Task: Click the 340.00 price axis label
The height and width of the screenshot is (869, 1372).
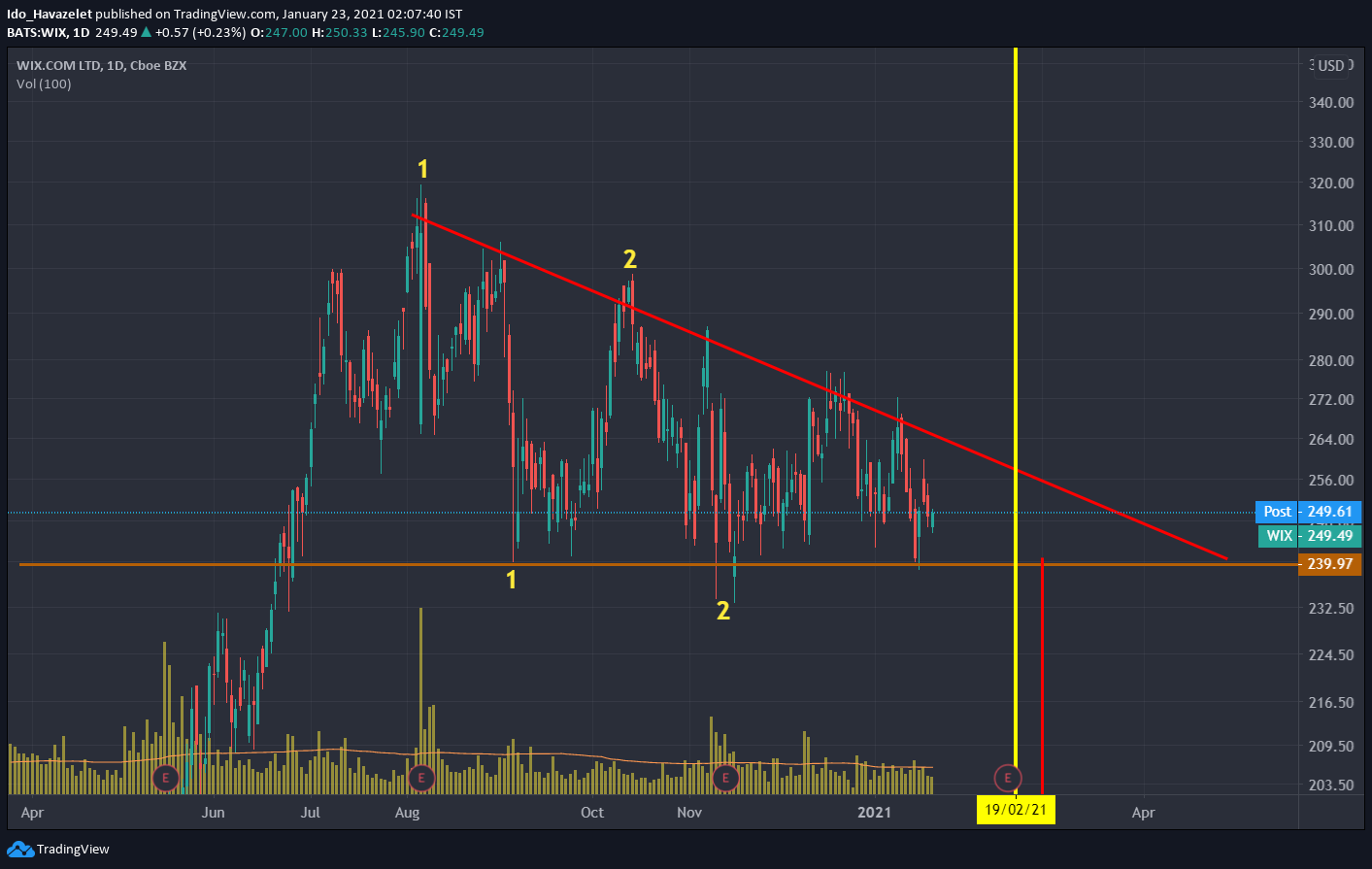Action: tap(1331, 102)
